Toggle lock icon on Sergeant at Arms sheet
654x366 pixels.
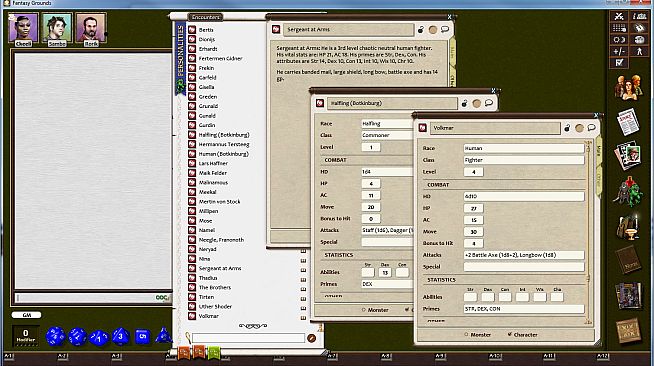coord(421,29)
